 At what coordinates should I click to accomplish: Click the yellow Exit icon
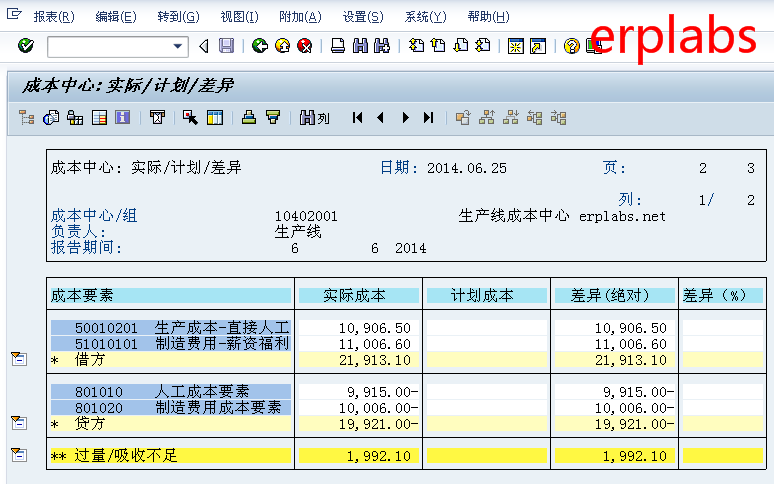coord(282,46)
